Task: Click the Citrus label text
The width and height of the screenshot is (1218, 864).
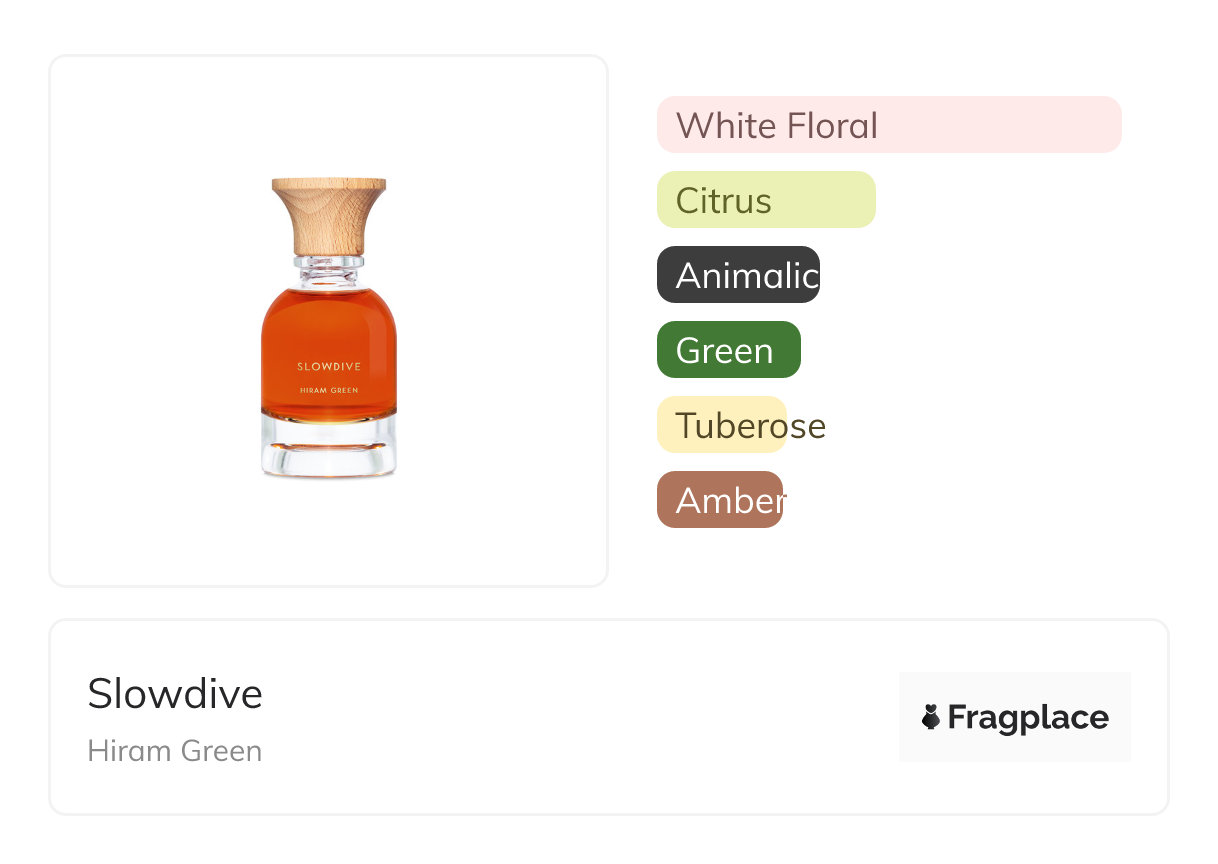Action: coord(724,201)
